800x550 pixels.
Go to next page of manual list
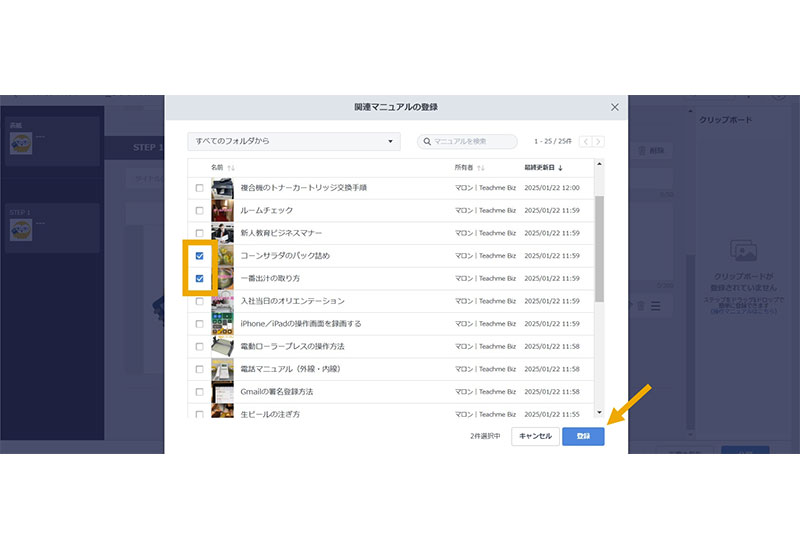tap(599, 142)
